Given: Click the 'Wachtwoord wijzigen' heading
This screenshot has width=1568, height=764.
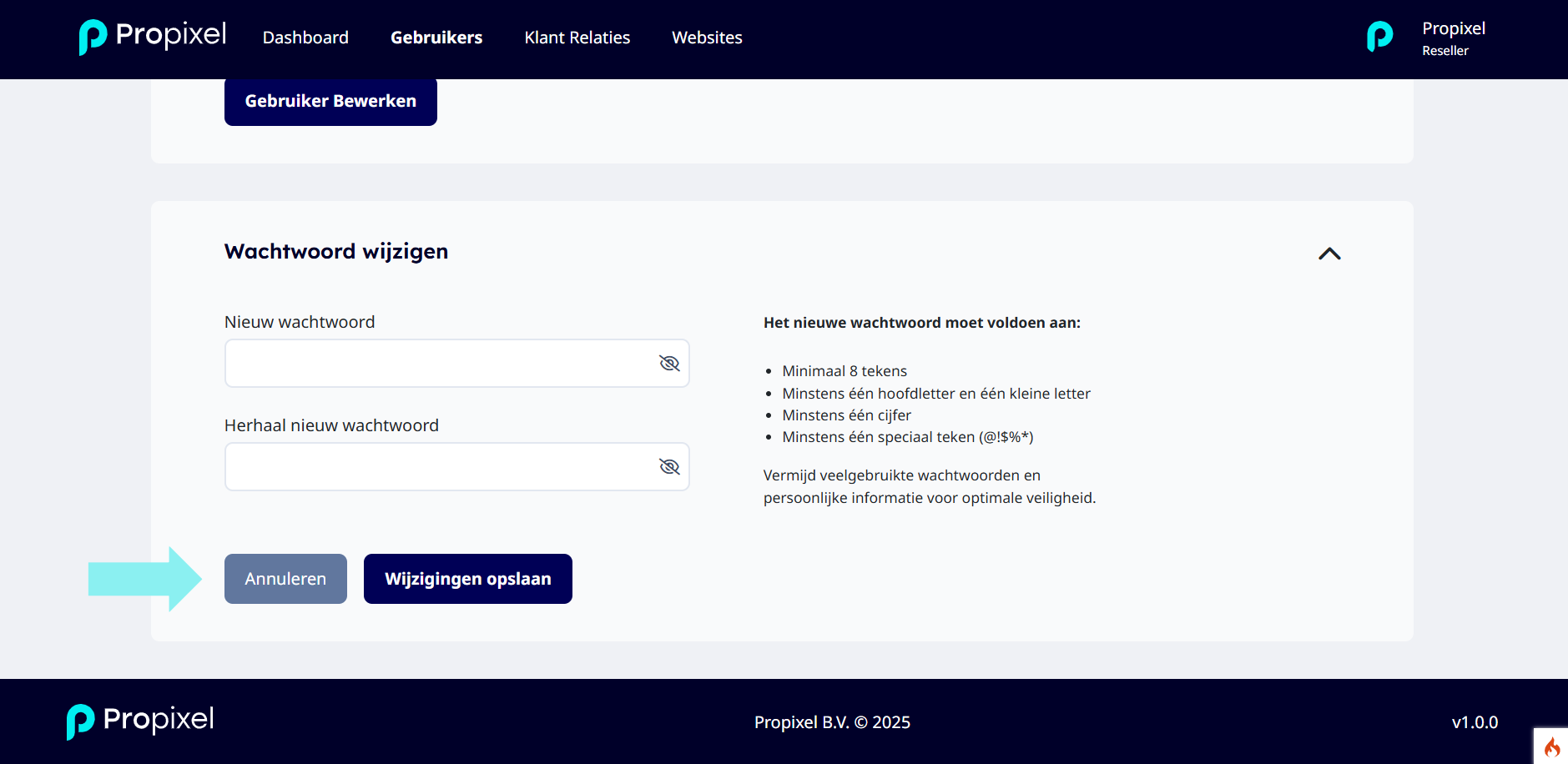Looking at the screenshot, I should coord(336,252).
